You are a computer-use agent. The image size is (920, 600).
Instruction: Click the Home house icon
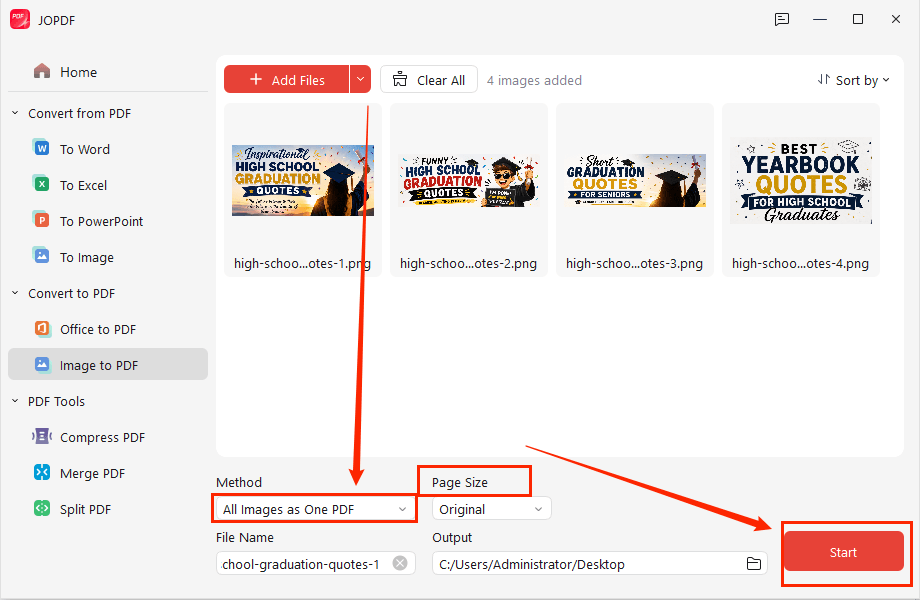click(42, 72)
